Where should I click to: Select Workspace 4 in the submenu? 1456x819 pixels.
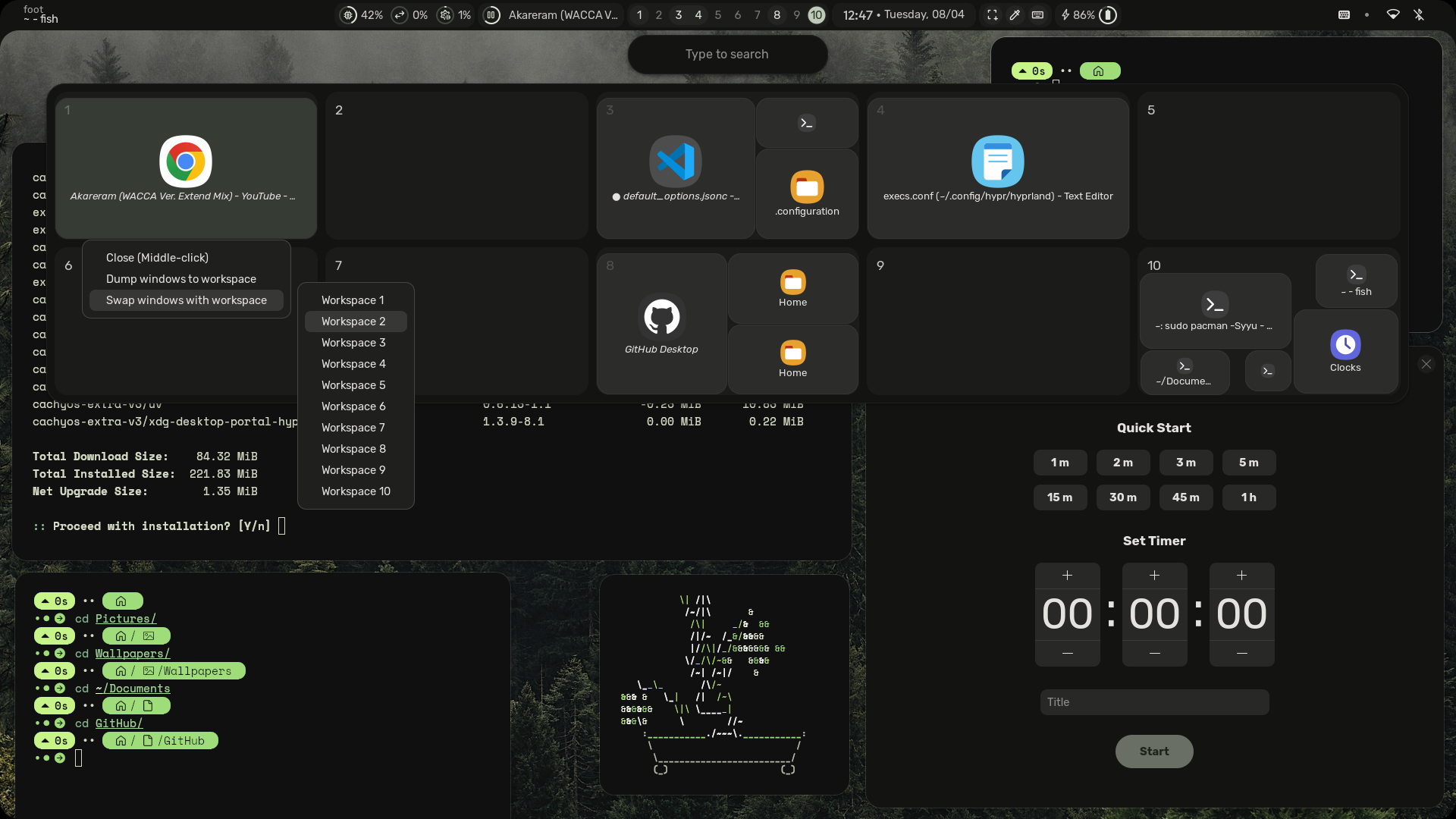356,364
